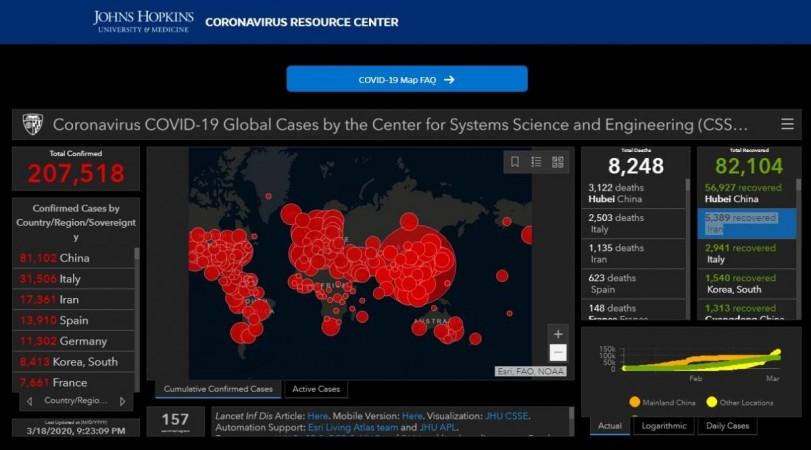Image resolution: width=811 pixels, height=450 pixels.
Task: Click the large red circle over China
Action: (418, 264)
